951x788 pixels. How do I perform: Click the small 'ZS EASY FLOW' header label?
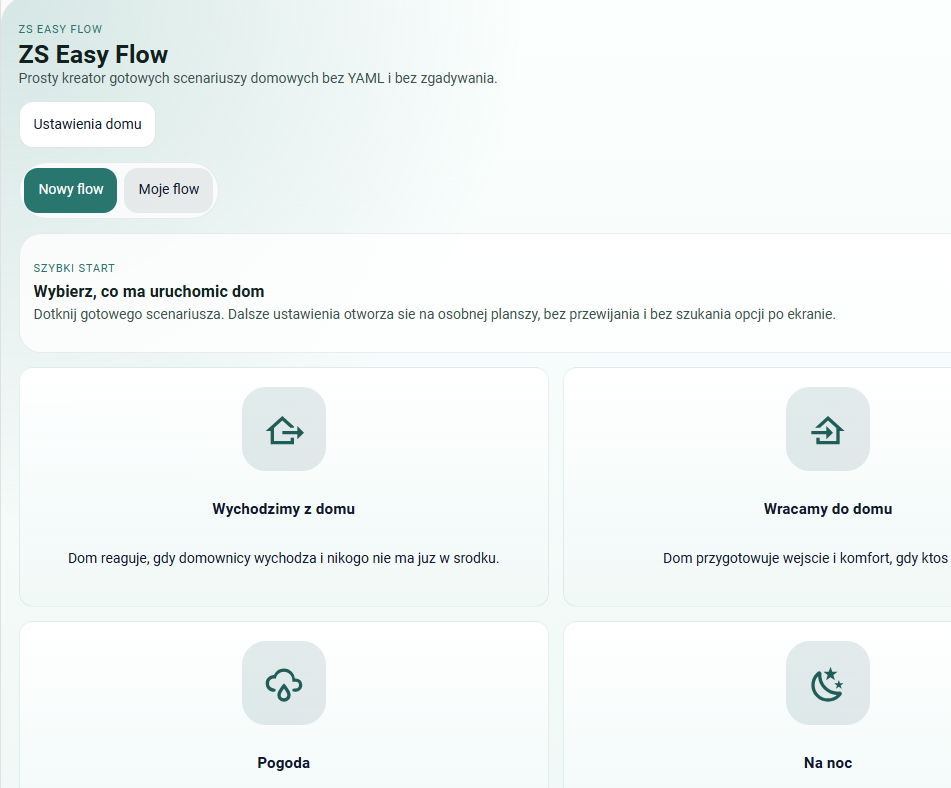(x=60, y=29)
